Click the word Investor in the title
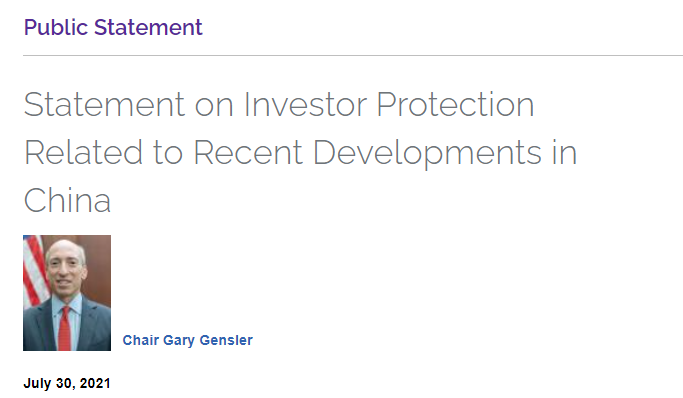The height and width of the screenshot is (398, 683). 305,105
